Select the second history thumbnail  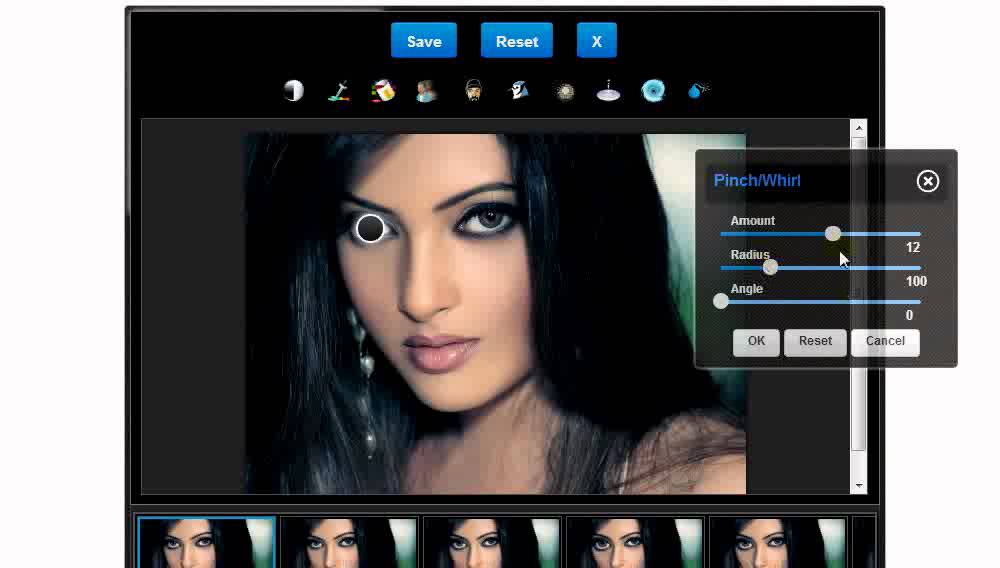(x=349, y=543)
